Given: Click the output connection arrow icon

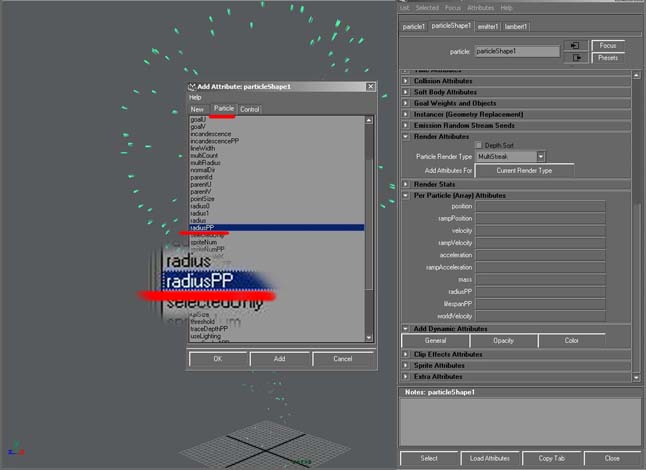Looking at the screenshot, I should (573, 58).
